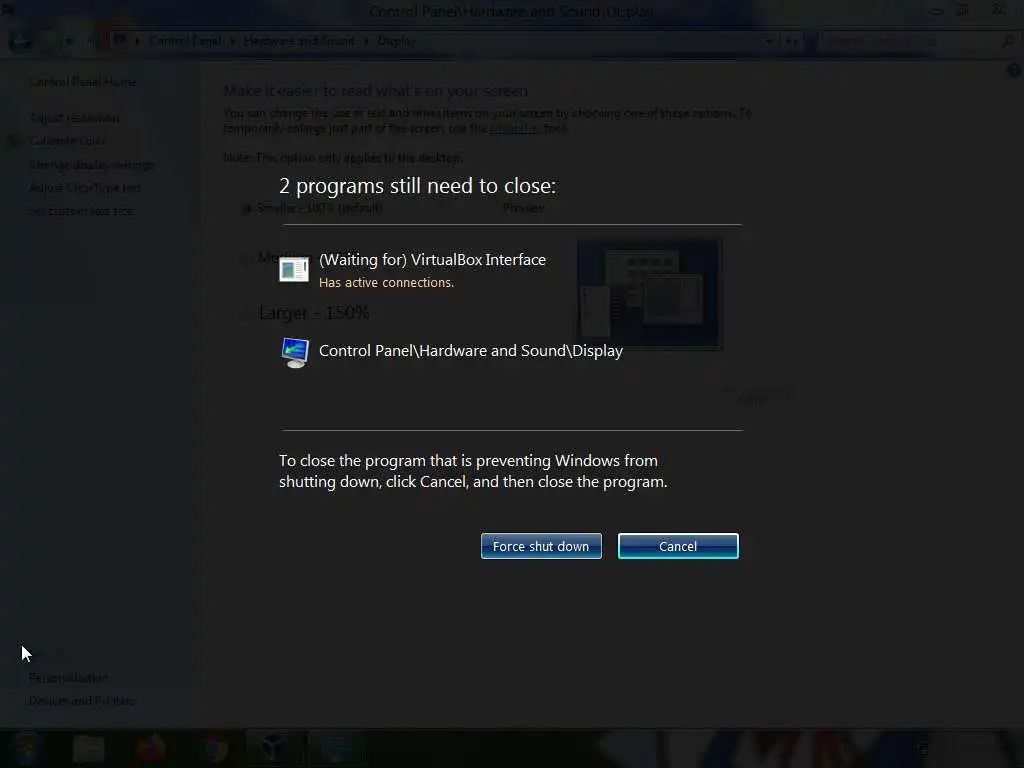Image resolution: width=1024 pixels, height=768 pixels.
Task: Open Personalization link in background window
Action: 69,678
